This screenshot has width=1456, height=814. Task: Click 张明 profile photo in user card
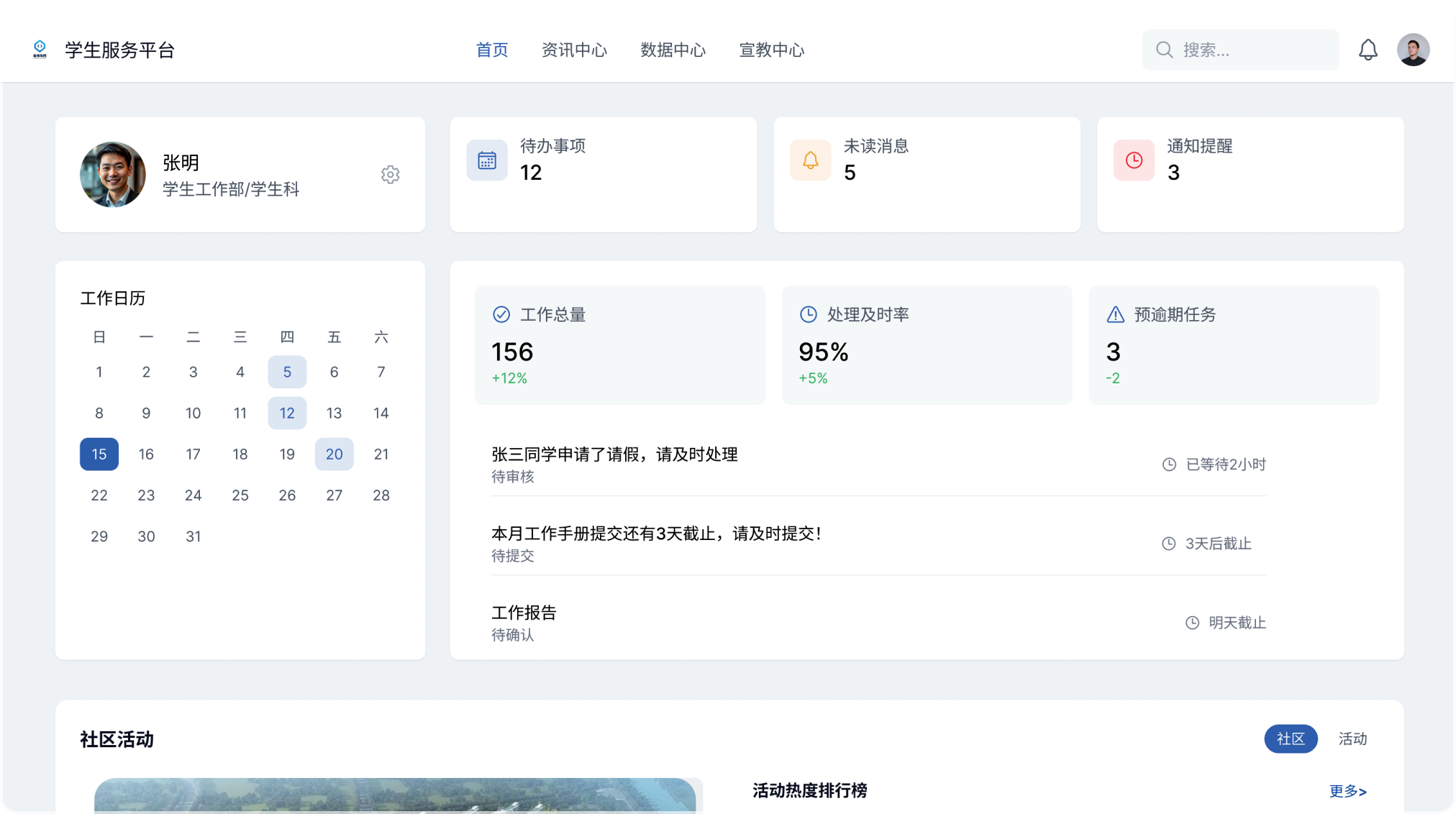113,175
